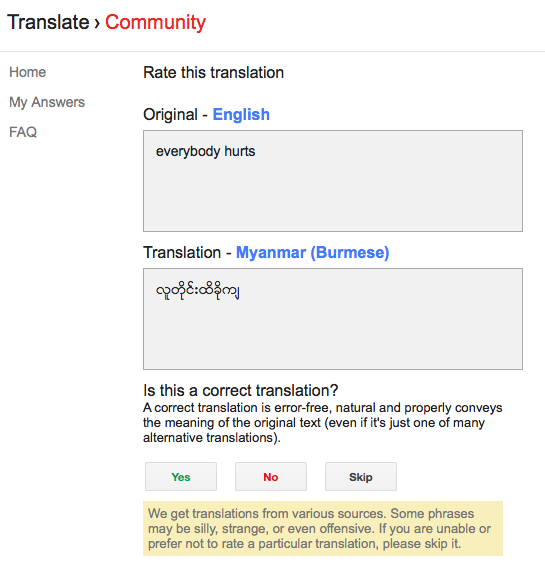Click the "everybody hurts" source text
The width and height of the screenshot is (545, 564).
tap(205, 151)
